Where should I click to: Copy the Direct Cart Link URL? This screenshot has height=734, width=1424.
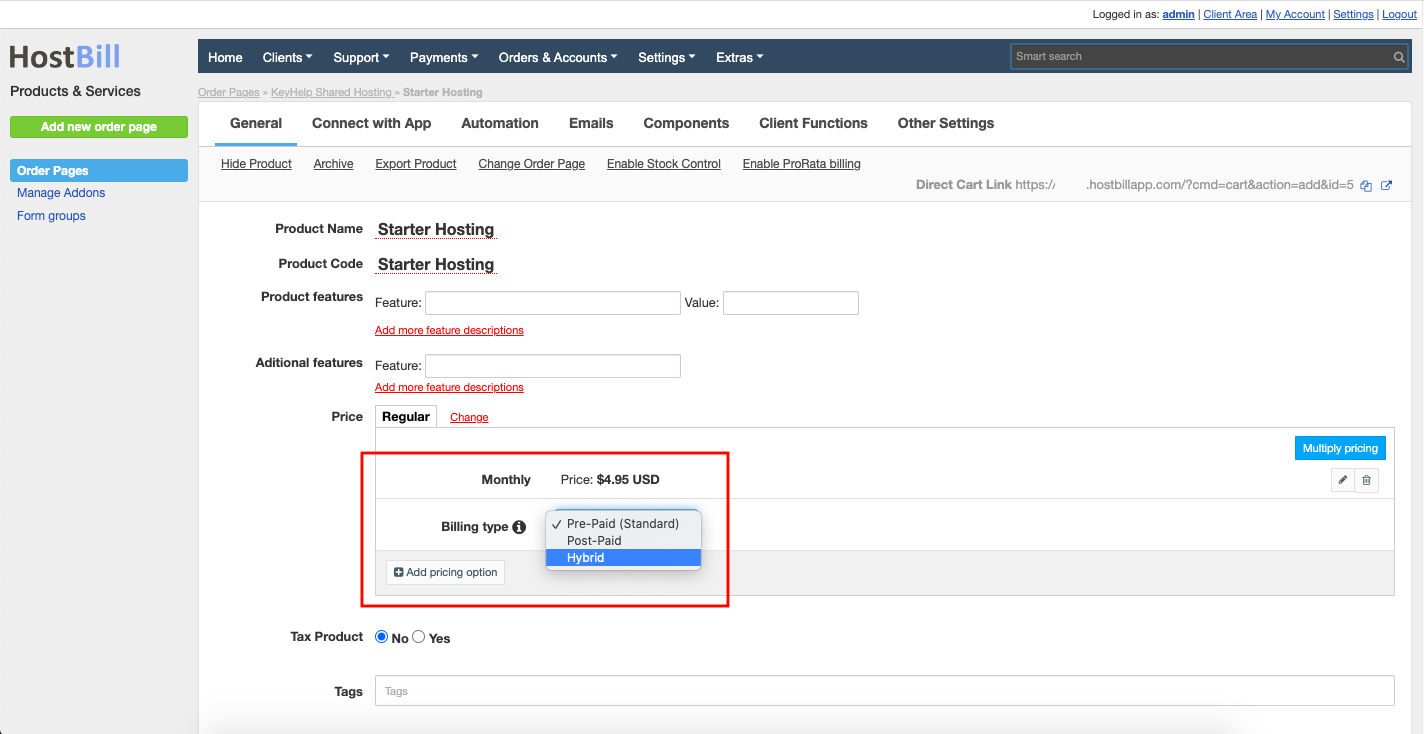[x=1366, y=185]
